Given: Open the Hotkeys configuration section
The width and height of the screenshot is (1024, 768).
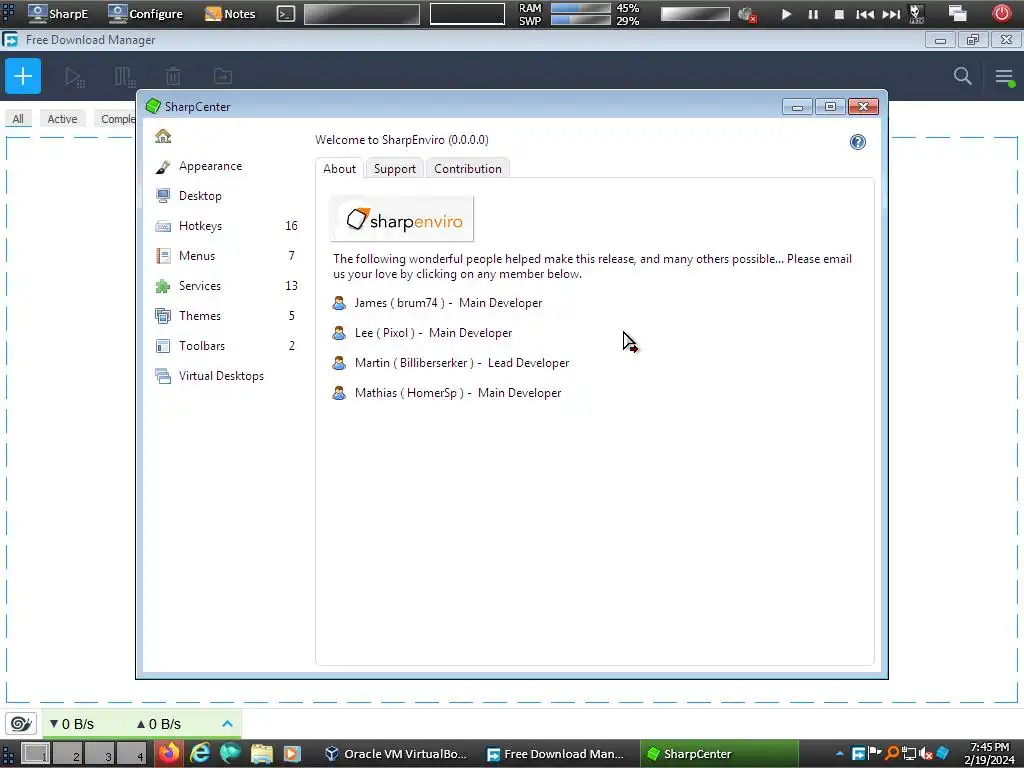Looking at the screenshot, I should 226,226.
